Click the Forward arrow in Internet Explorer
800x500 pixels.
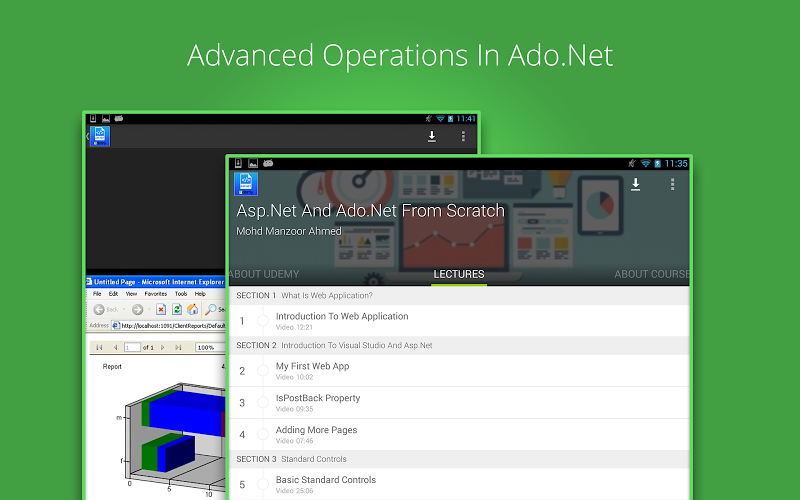click(137, 309)
